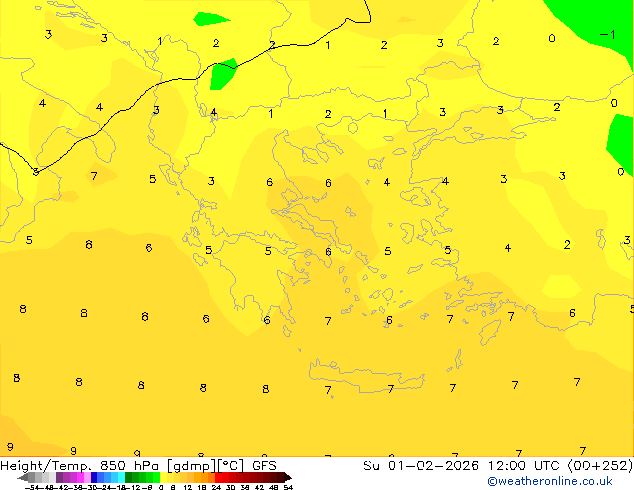The width and height of the screenshot is (634, 490).
Task: Click the 'Height/Temp. 850 hPa' title text
Action: (x=79, y=466)
